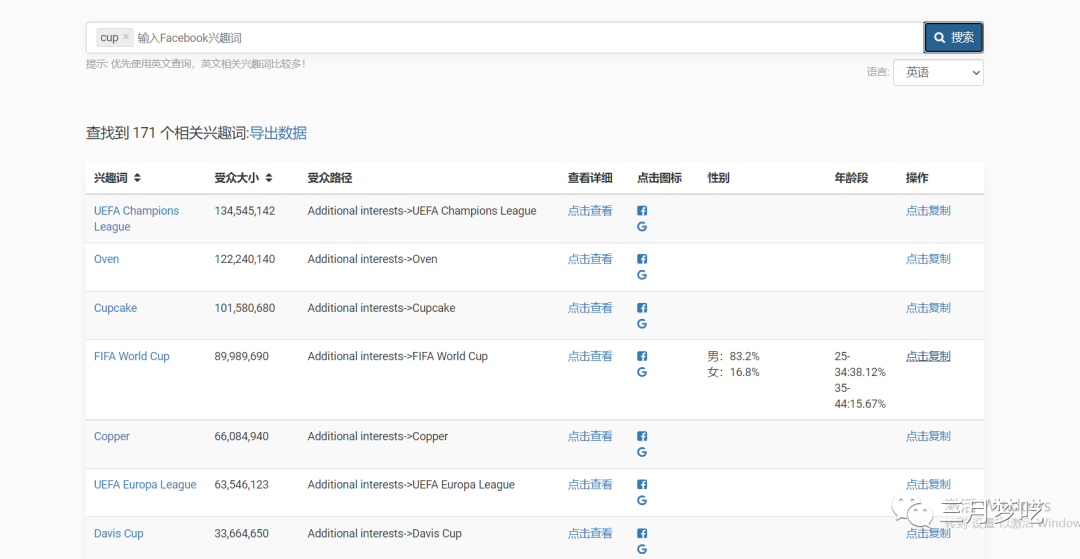Click the Google icon in the Copper row
The height and width of the screenshot is (559, 1080).
pyautogui.click(x=642, y=452)
